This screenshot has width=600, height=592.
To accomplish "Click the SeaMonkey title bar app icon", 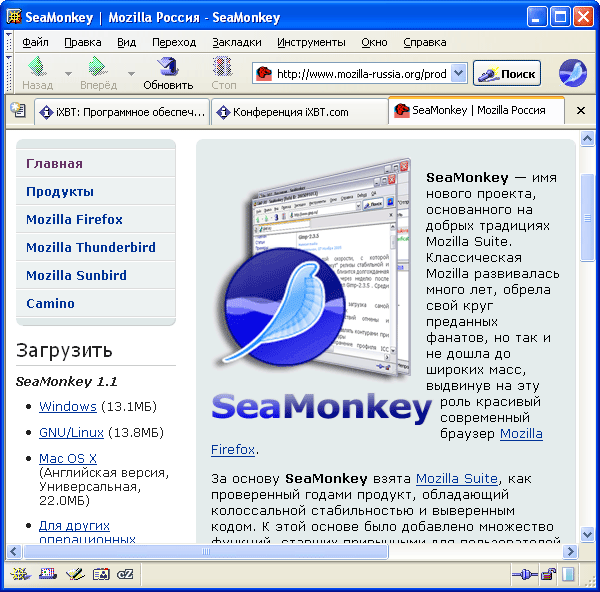I will pos(14,17).
